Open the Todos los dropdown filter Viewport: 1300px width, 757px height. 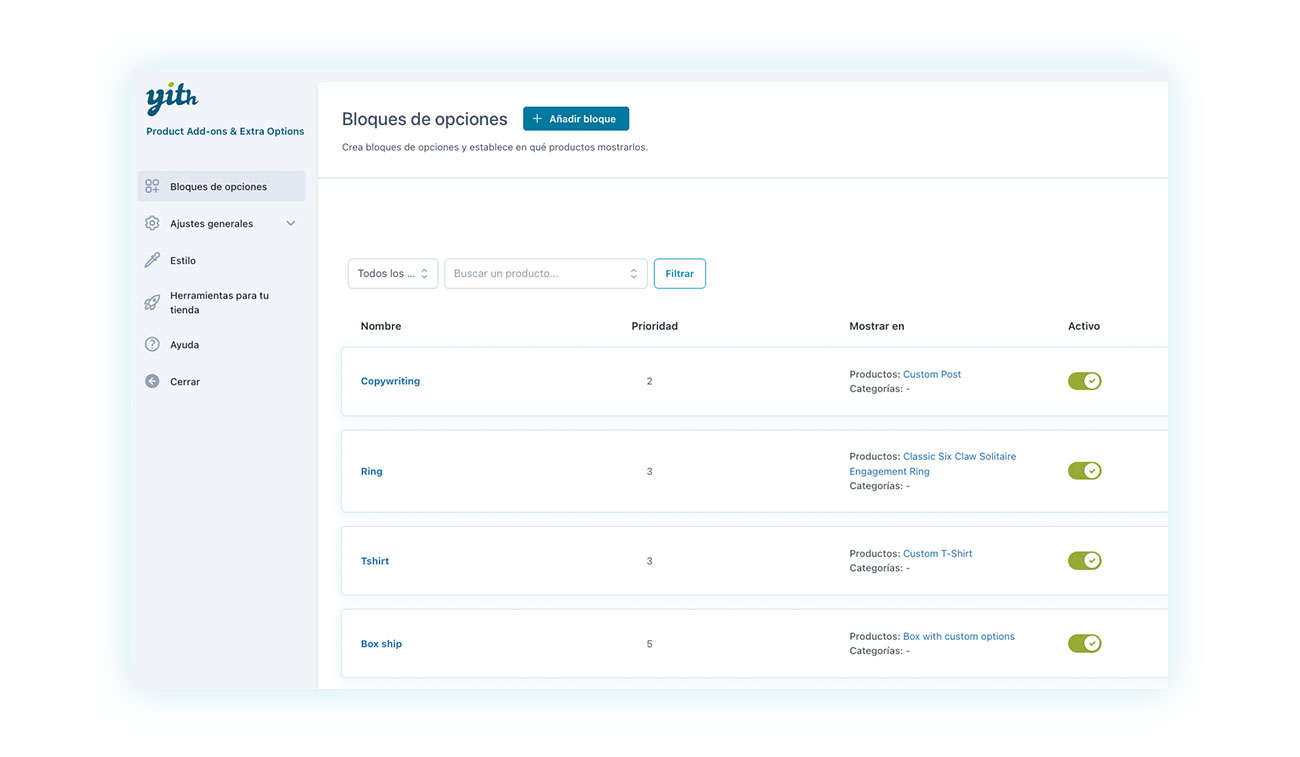[392, 274]
